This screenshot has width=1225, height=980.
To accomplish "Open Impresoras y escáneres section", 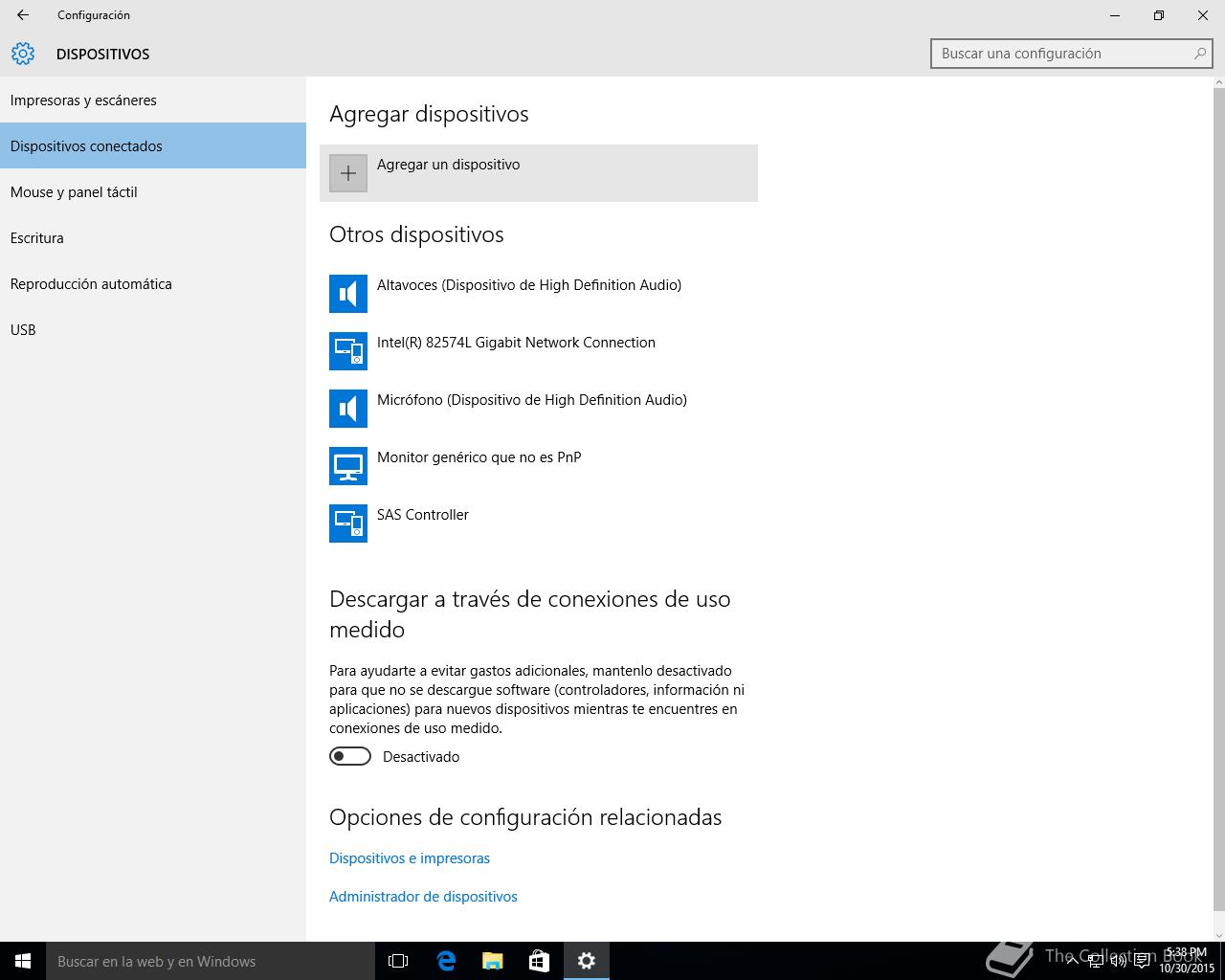I will 83,100.
